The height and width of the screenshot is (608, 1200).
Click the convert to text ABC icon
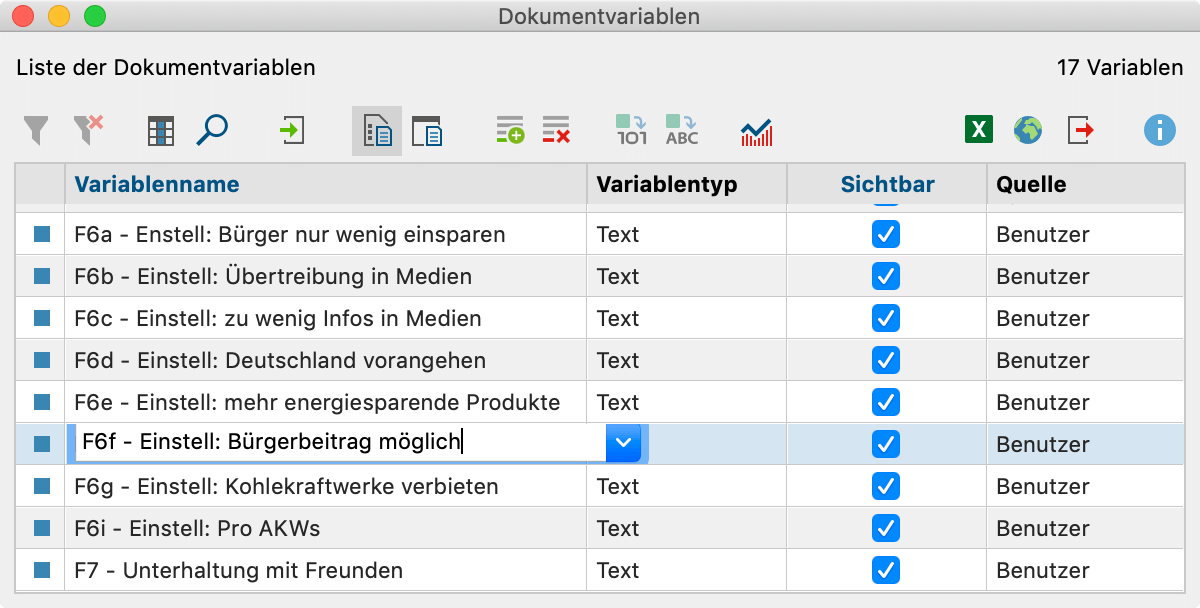[x=682, y=131]
